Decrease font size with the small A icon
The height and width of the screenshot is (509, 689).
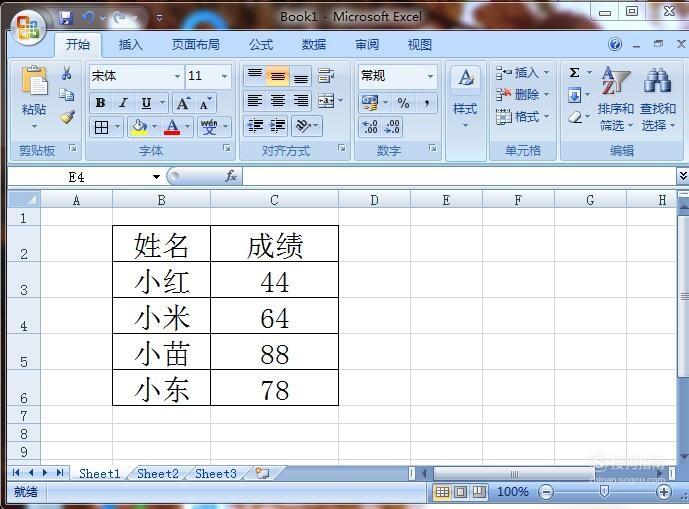coord(205,104)
